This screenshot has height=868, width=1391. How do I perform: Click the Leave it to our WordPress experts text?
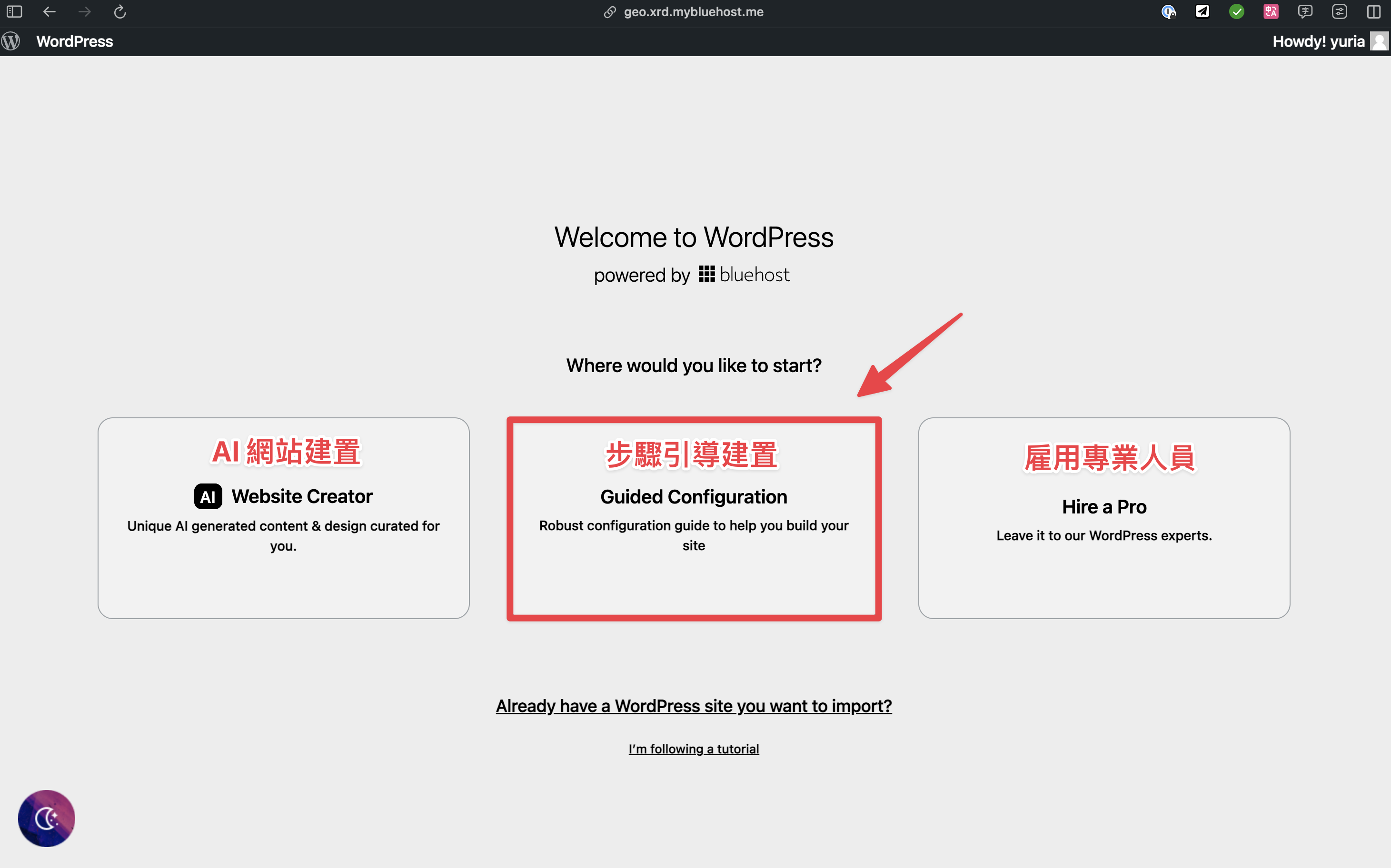(1104, 536)
